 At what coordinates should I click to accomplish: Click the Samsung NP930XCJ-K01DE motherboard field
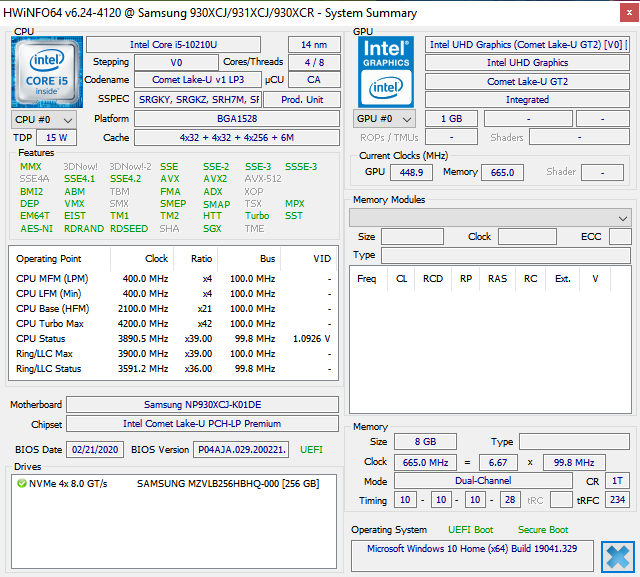coord(203,404)
